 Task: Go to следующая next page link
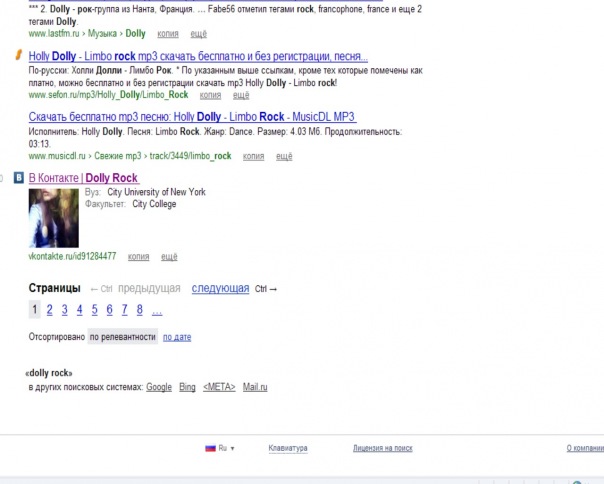[x=220, y=288]
